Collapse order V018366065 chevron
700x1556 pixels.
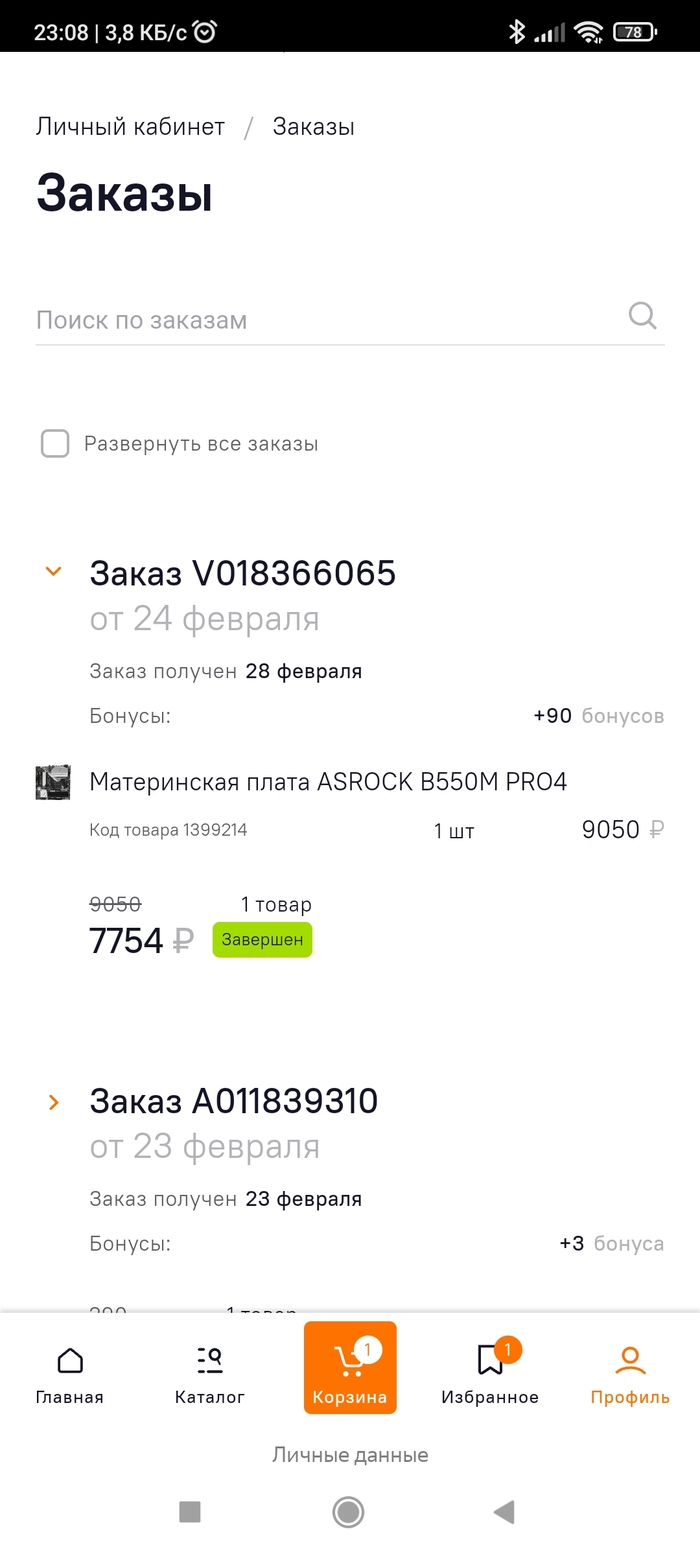(54, 572)
